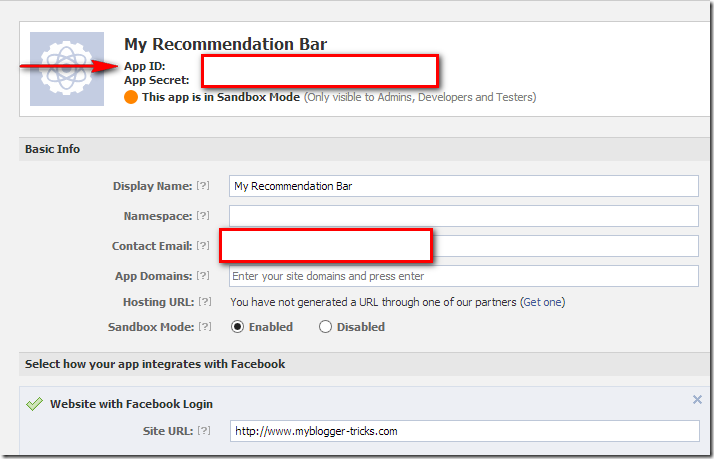Click the App Domains input field
The height and width of the screenshot is (459, 714).
[463, 276]
